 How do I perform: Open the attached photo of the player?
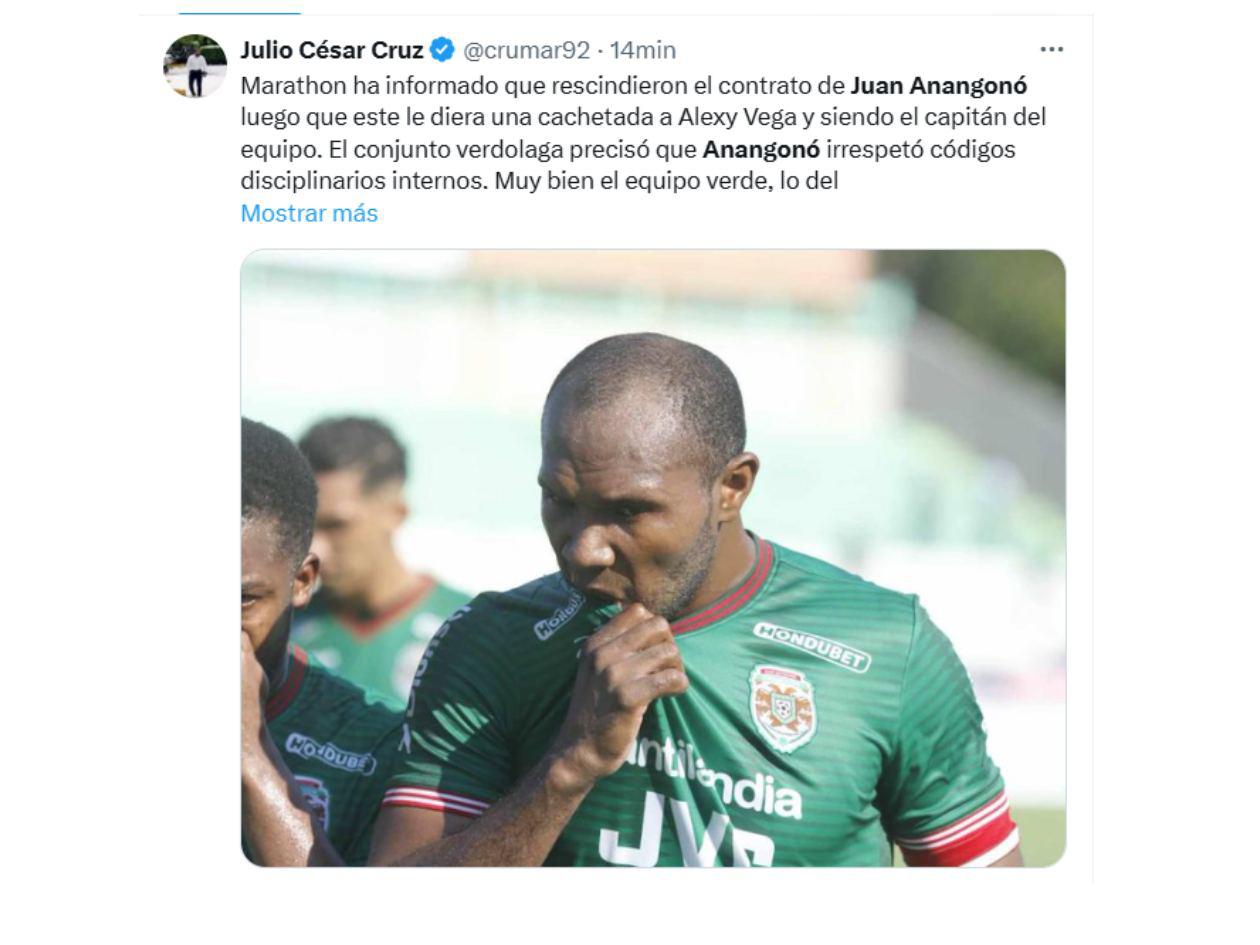pos(653,558)
